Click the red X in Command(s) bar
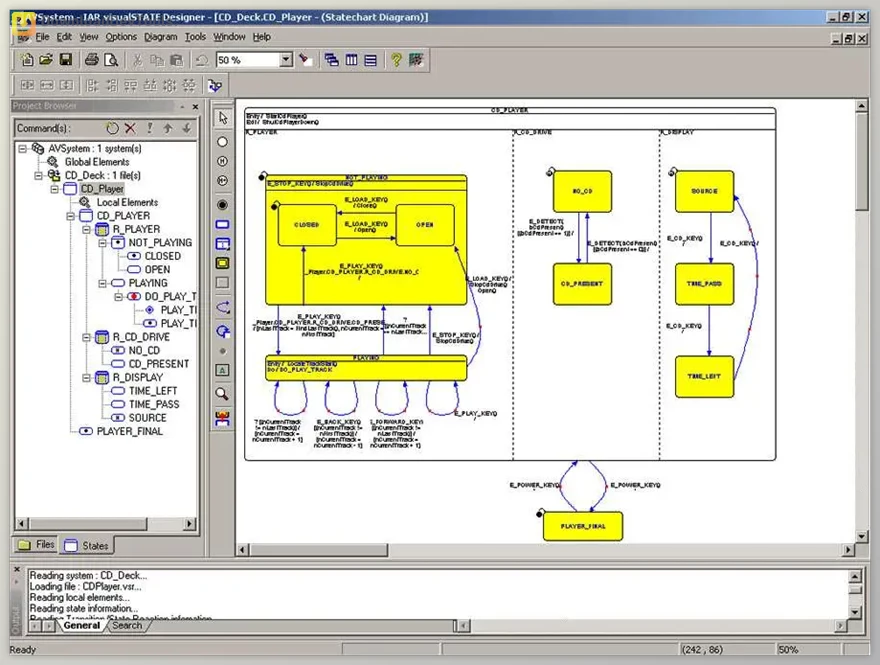The height and width of the screenshot is (665, 880). [x=130, y=128]
